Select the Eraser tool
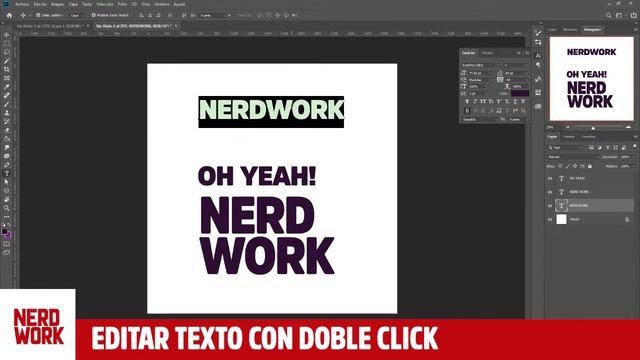The image size is (640, 360). click(7, 130)
